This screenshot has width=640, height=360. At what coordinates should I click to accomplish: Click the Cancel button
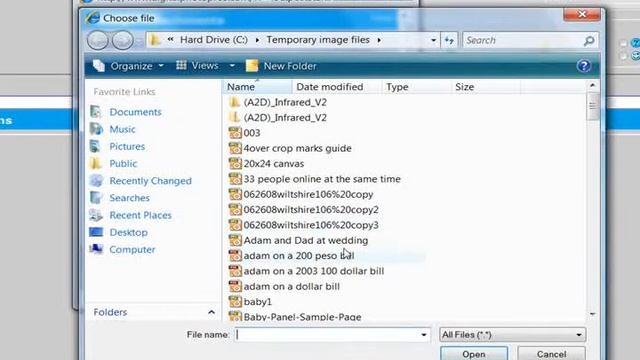pos(551,353)
